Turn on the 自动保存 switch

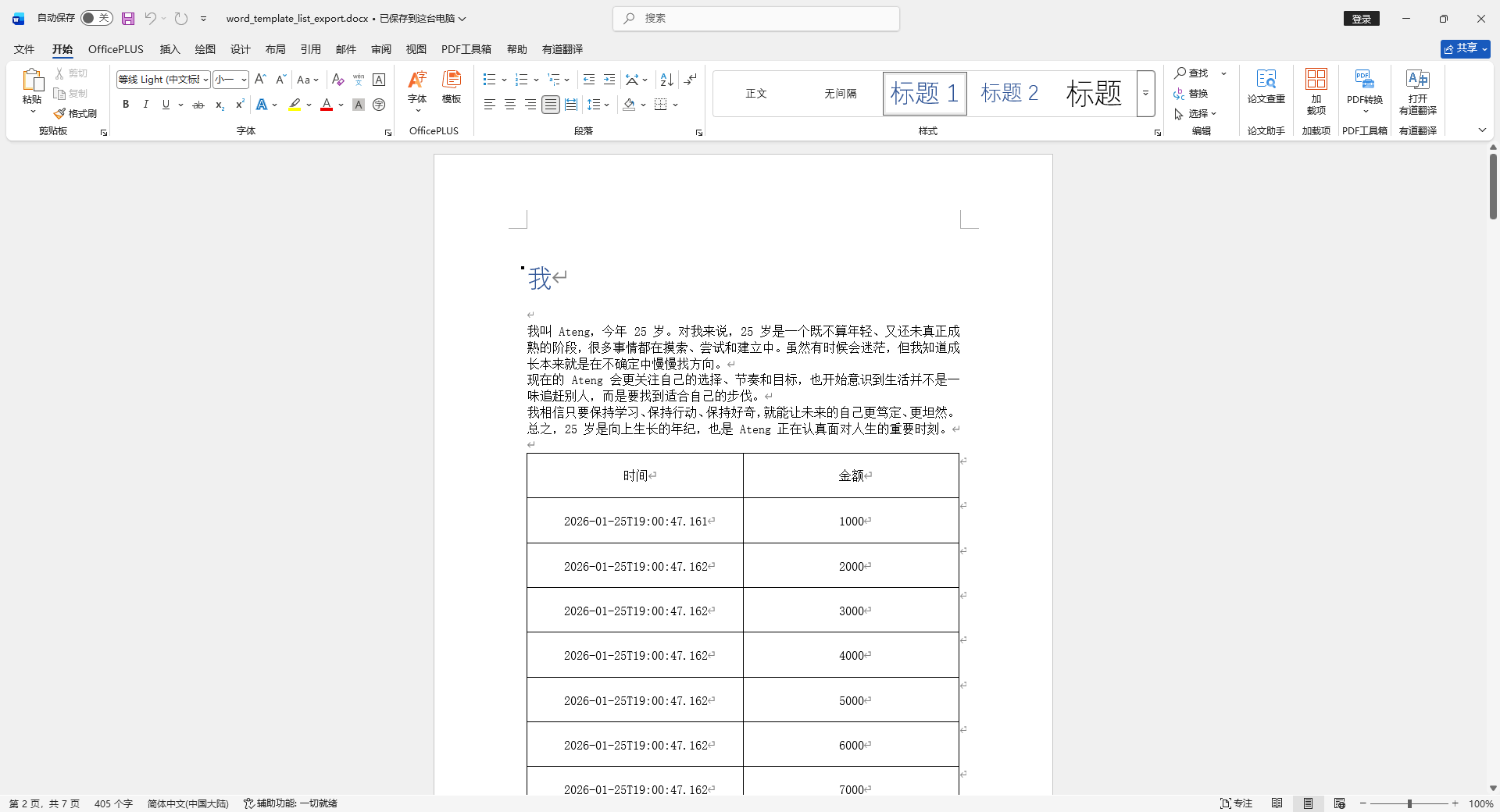(96, 17)
